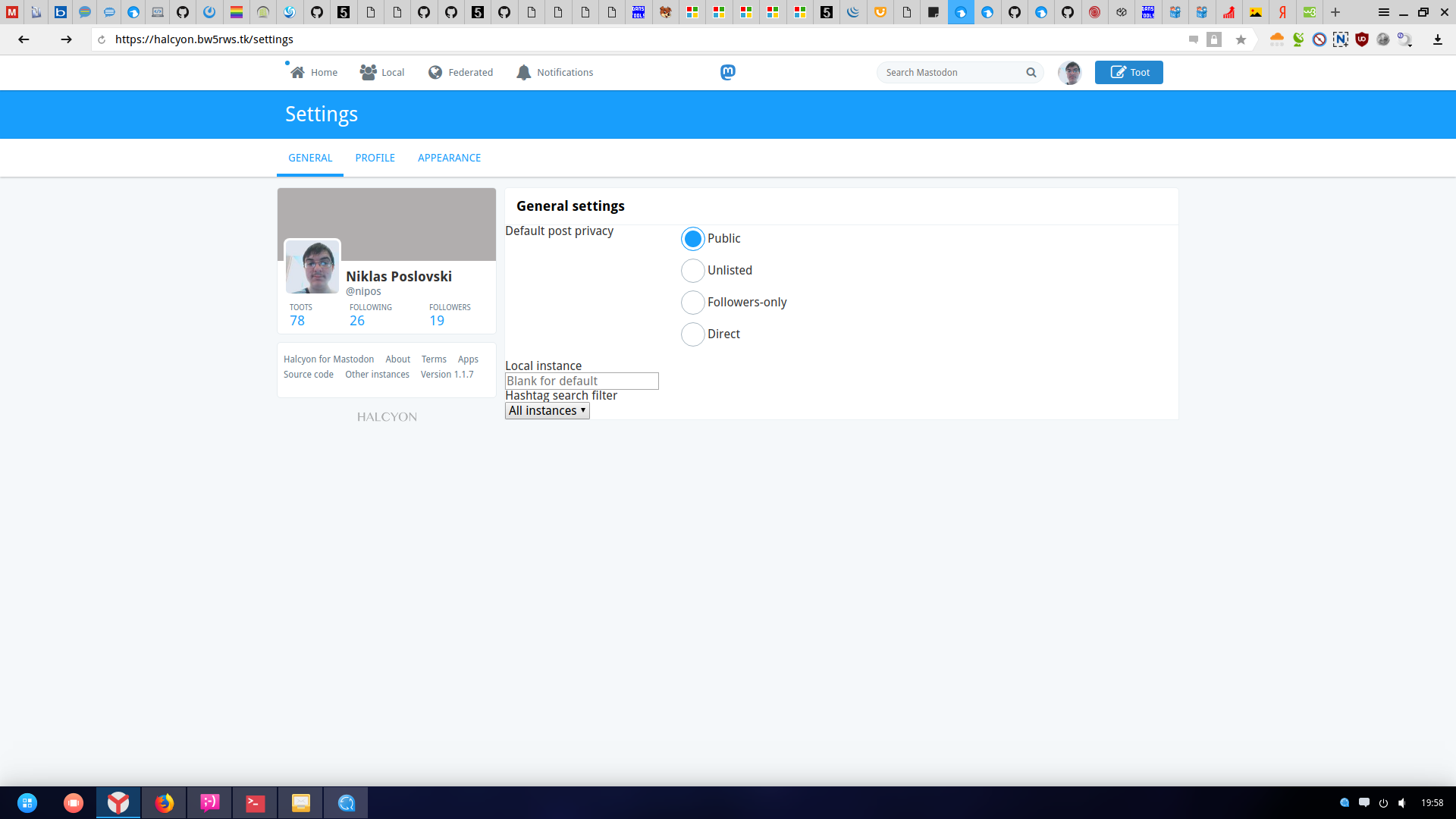Select the Direct privacy option
This screenshot has height=819, width=1456.
[x=693, y=334]
